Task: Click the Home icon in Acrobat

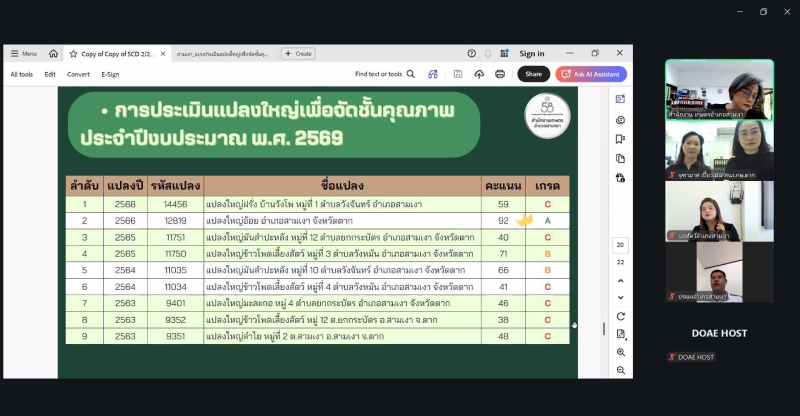Action: (x=53, y=53)
